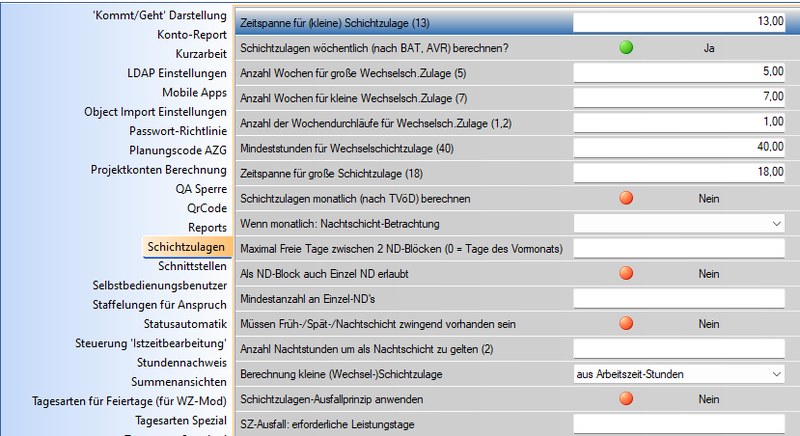
Task: Click the 'Mindestanzahl an Einzel-ND's' input field
Action: click(x=680, y=298)
